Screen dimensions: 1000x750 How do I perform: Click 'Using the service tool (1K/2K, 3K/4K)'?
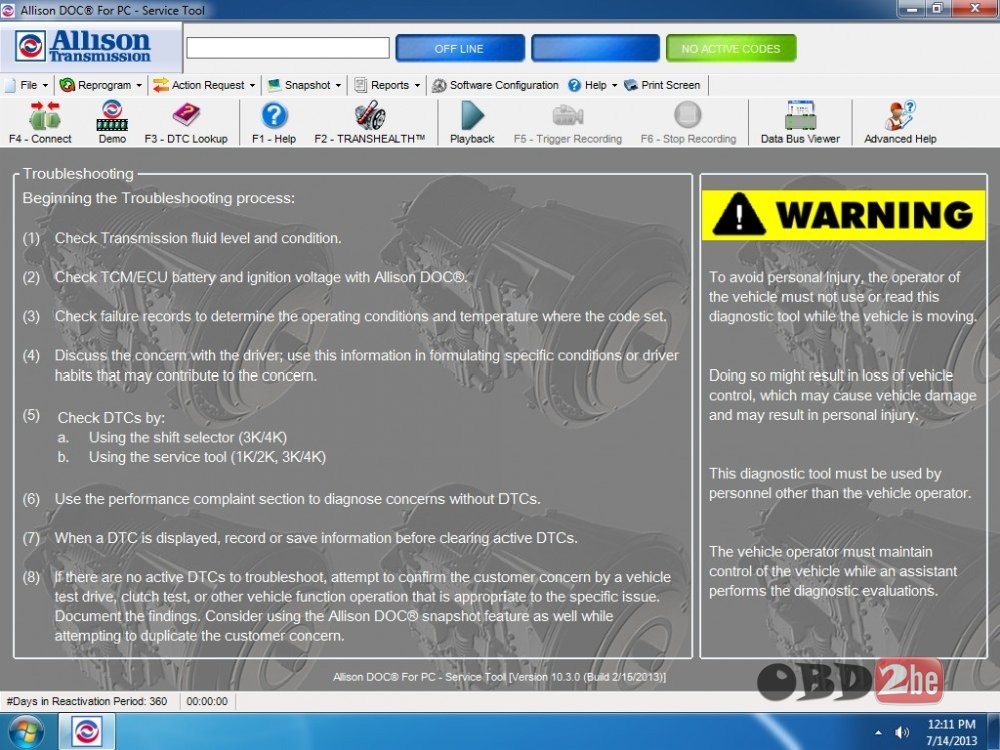point(207,457)
